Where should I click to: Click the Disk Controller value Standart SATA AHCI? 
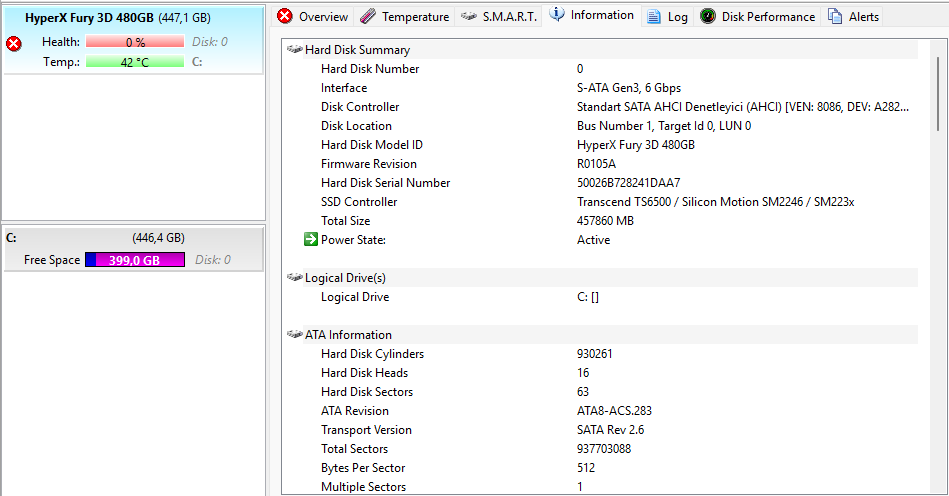click(x=743, y=107)
